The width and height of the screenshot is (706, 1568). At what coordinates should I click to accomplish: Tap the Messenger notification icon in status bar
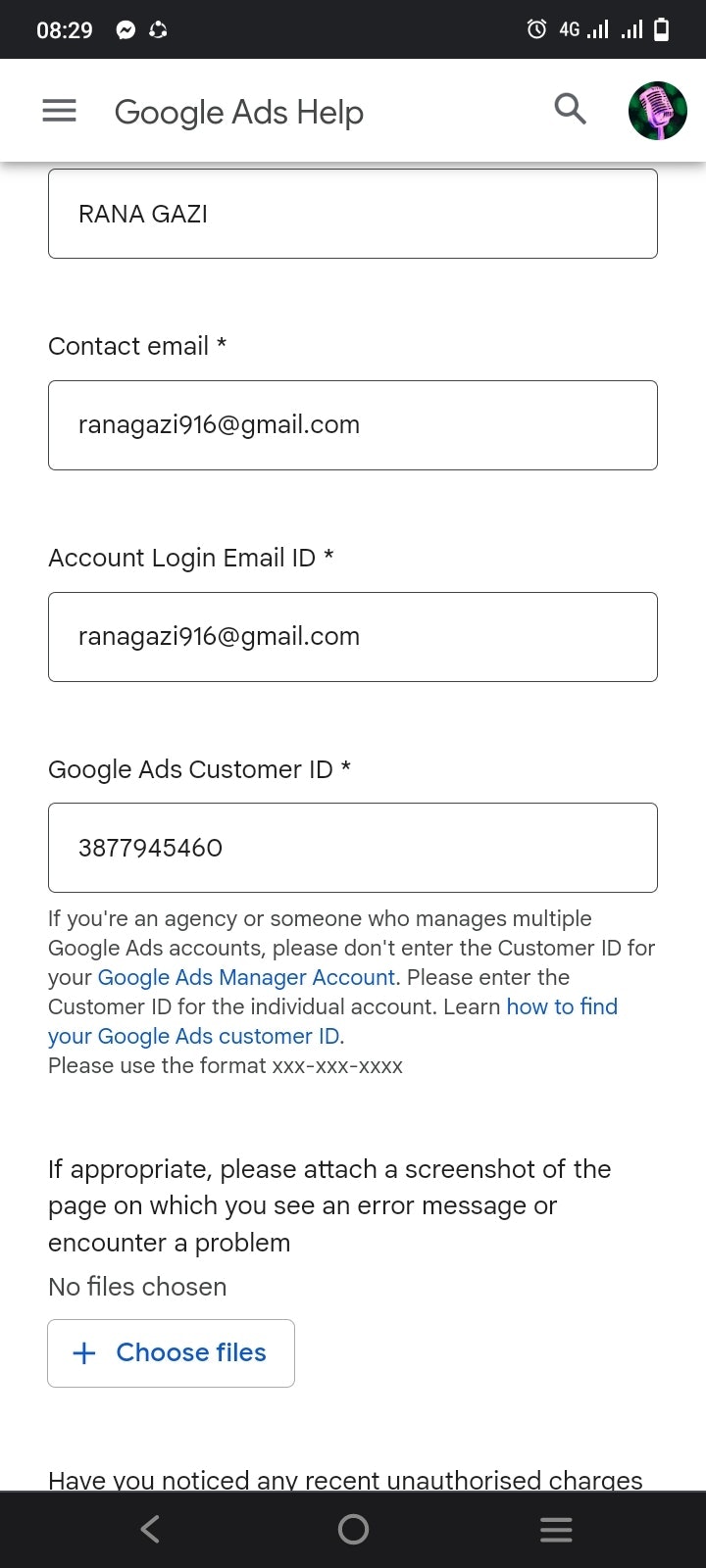(x=126, y=30)
